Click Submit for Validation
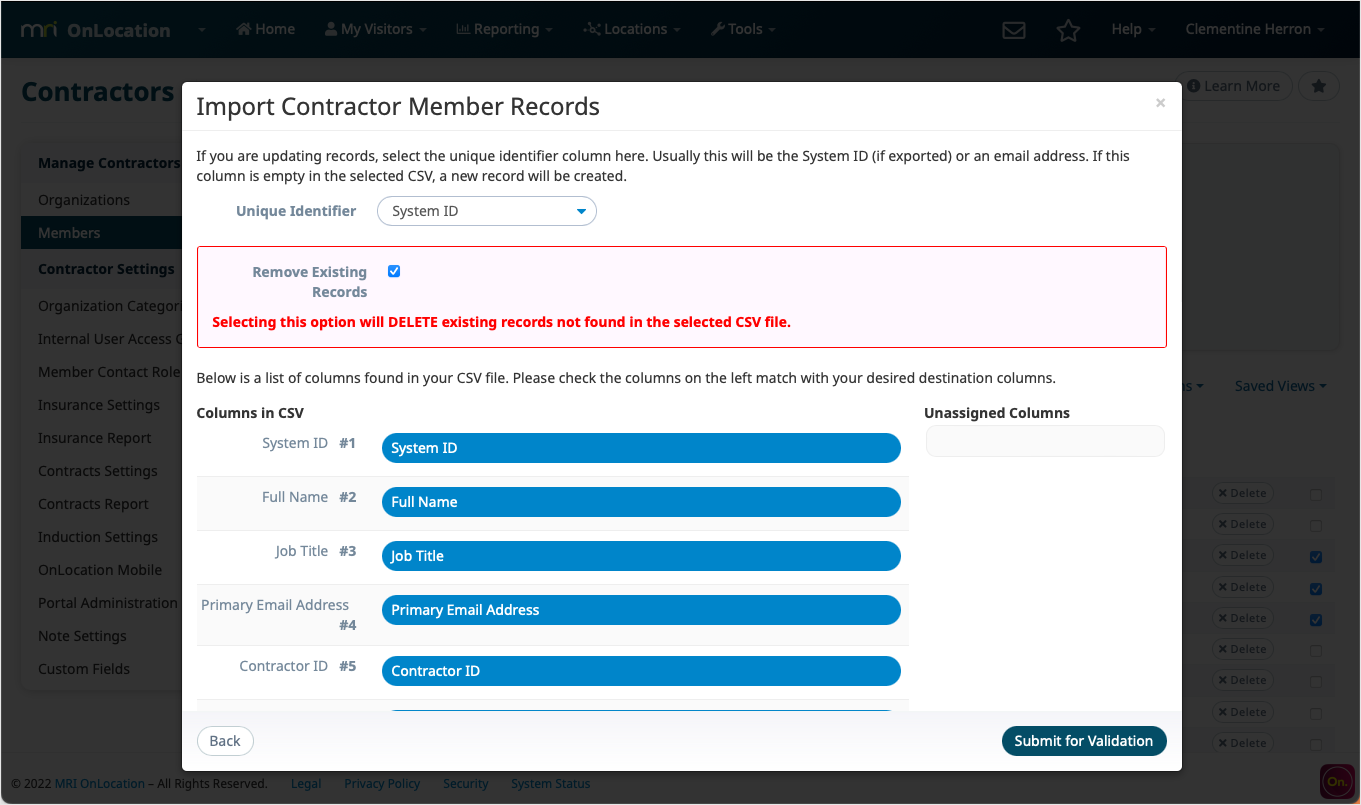This screenshot has height=805, width=1361. 1084,741
